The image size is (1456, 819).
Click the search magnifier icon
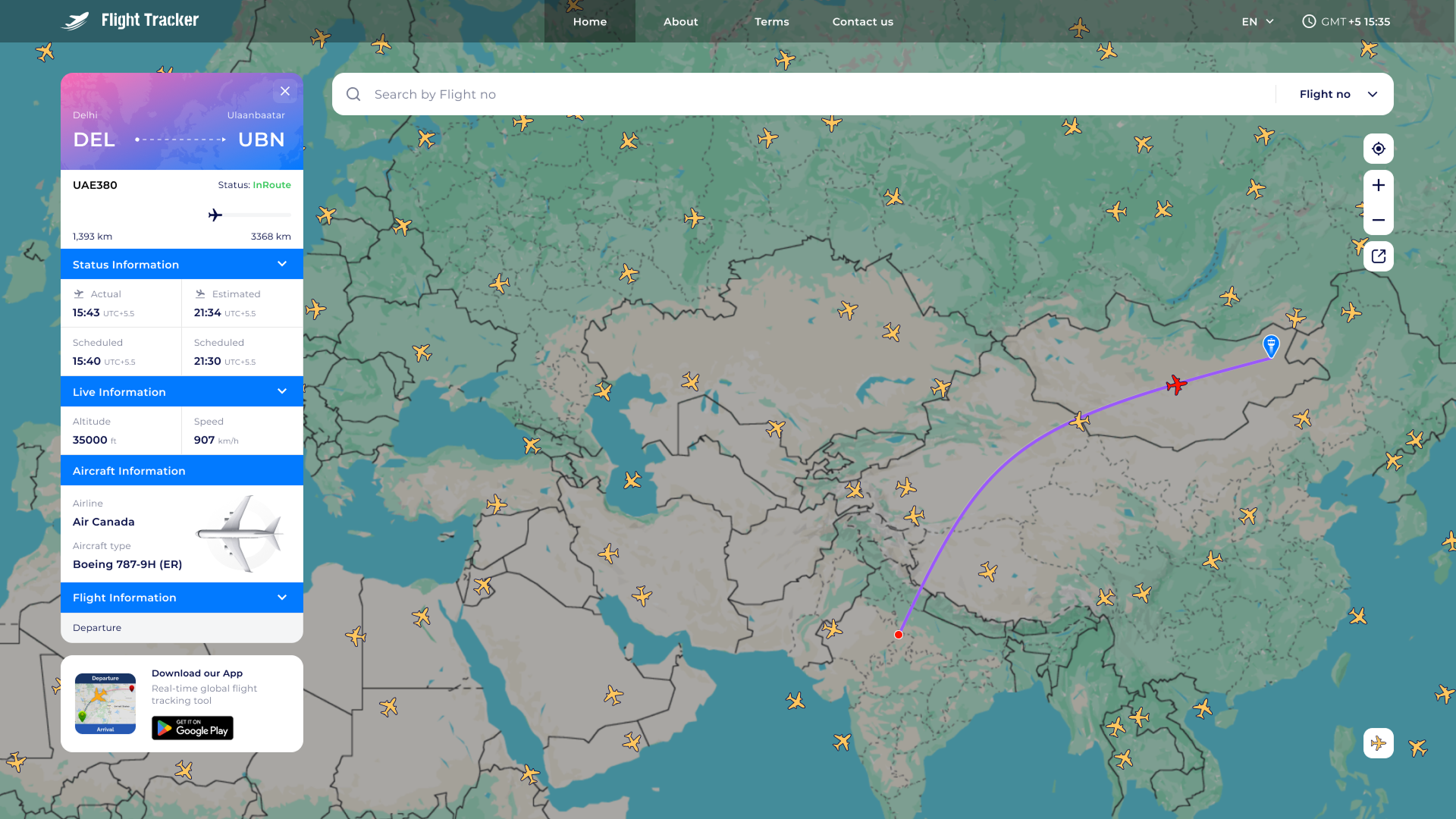[x=353, y=94]
